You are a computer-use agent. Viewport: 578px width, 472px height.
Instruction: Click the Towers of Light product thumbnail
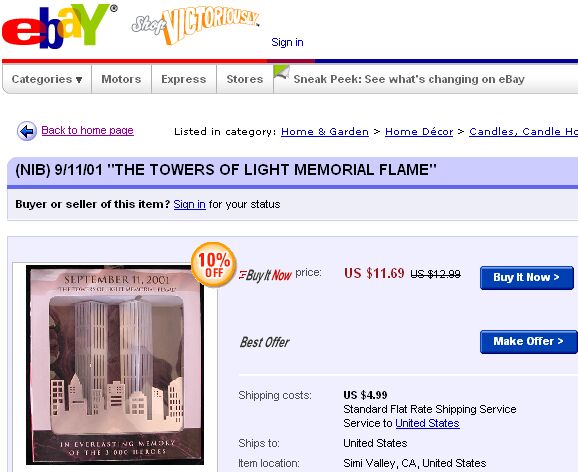point(115,365)
